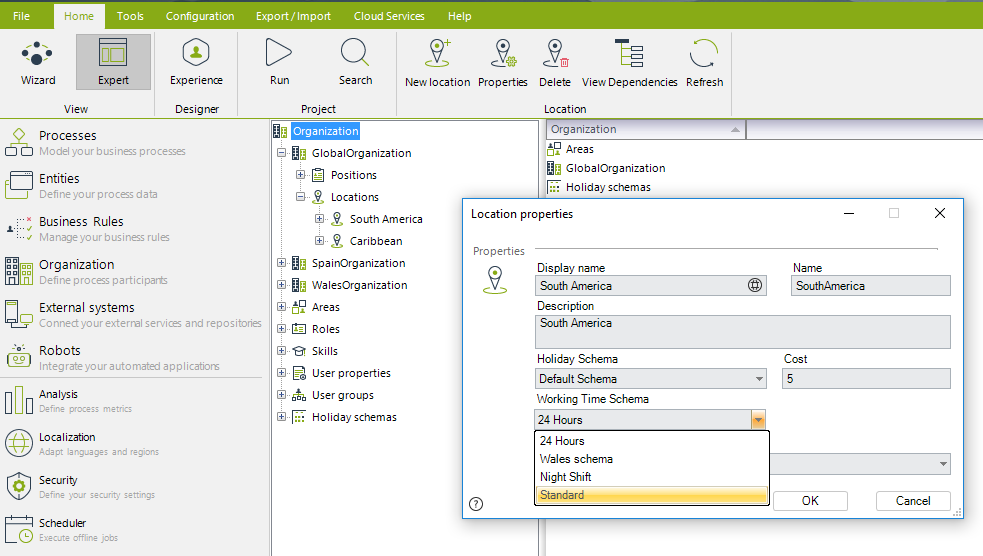Viewport: 983px width, 556px height.
Task: Open the Analysis module
Action: coord(69,401)
